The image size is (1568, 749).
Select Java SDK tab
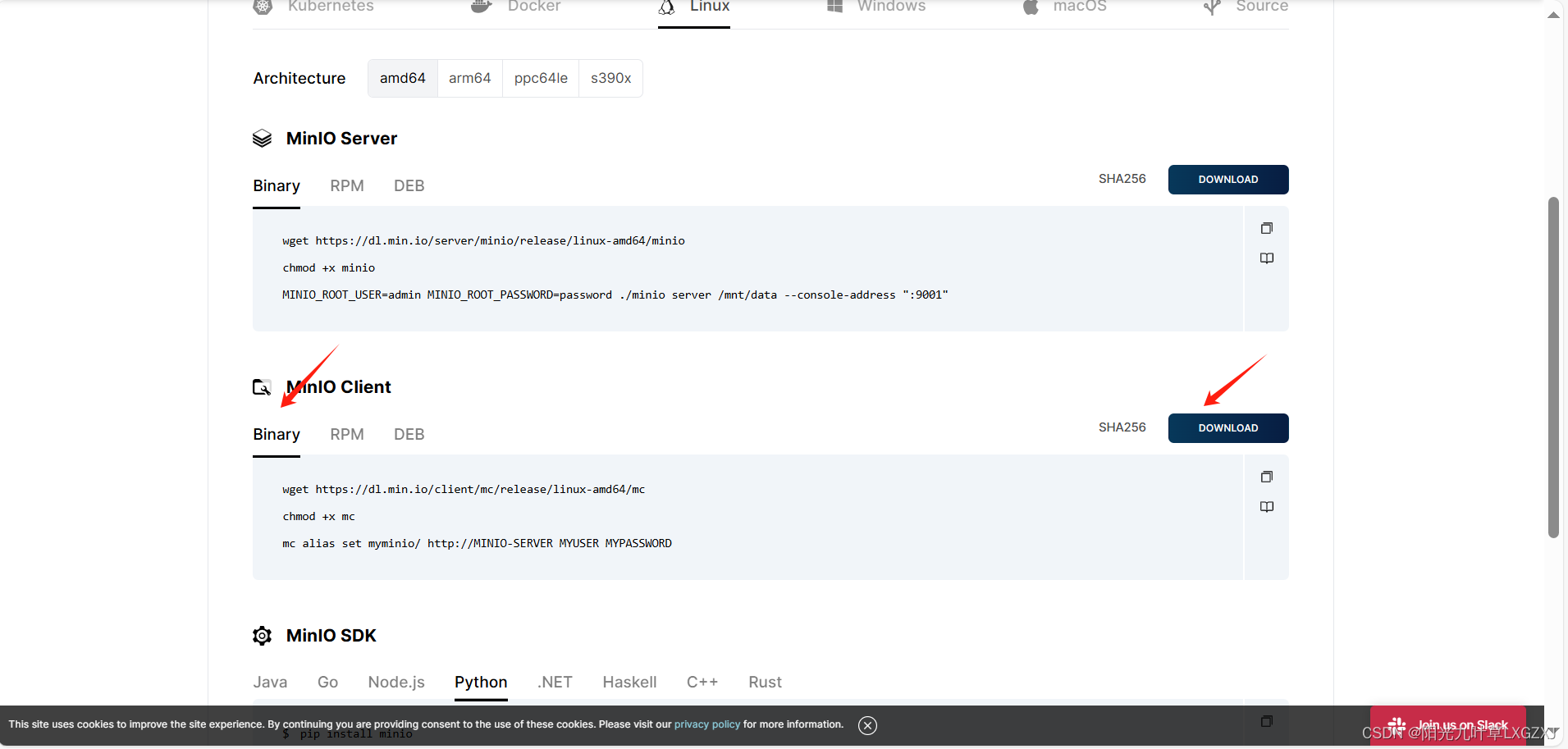(x=270, y=683)
